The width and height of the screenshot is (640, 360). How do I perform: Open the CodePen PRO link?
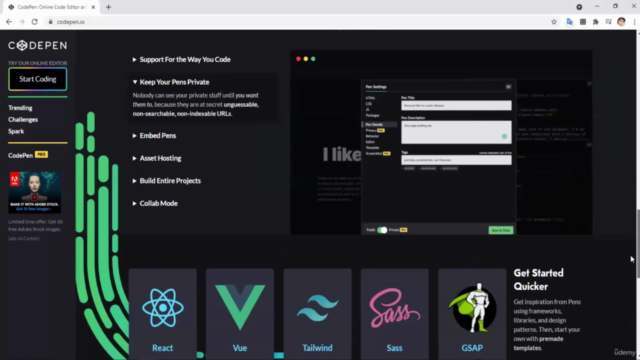tap(28, 155)
